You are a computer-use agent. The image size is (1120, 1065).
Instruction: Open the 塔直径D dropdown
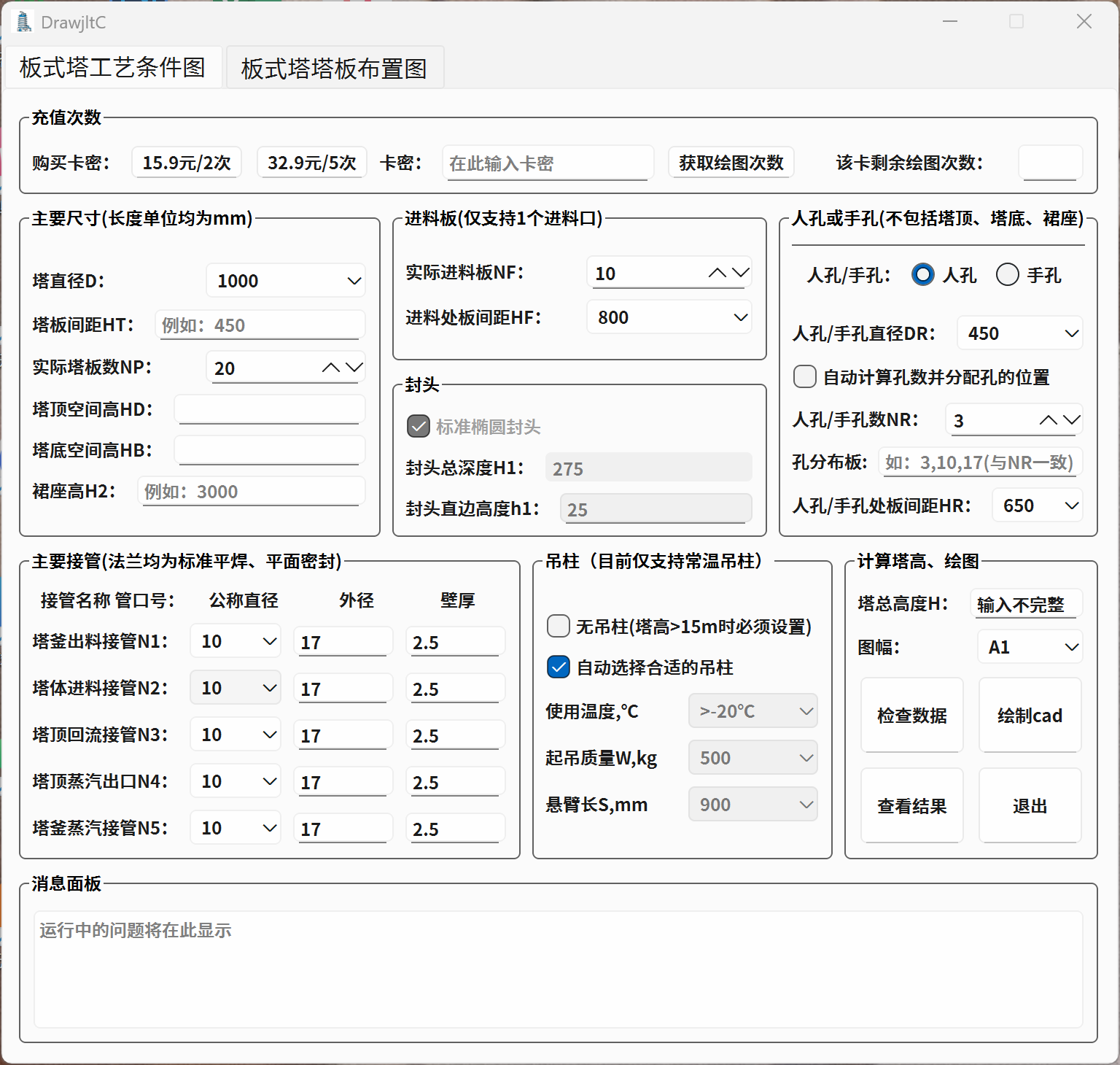coord(286,281)
